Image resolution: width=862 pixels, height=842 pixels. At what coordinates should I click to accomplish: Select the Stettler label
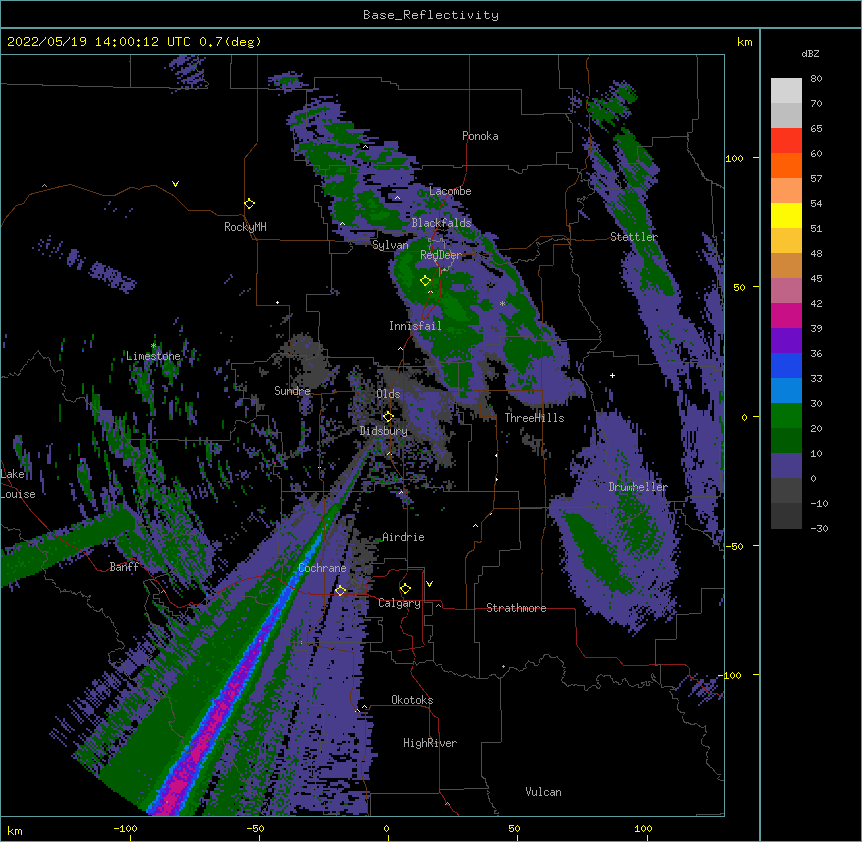pos(634,237)
